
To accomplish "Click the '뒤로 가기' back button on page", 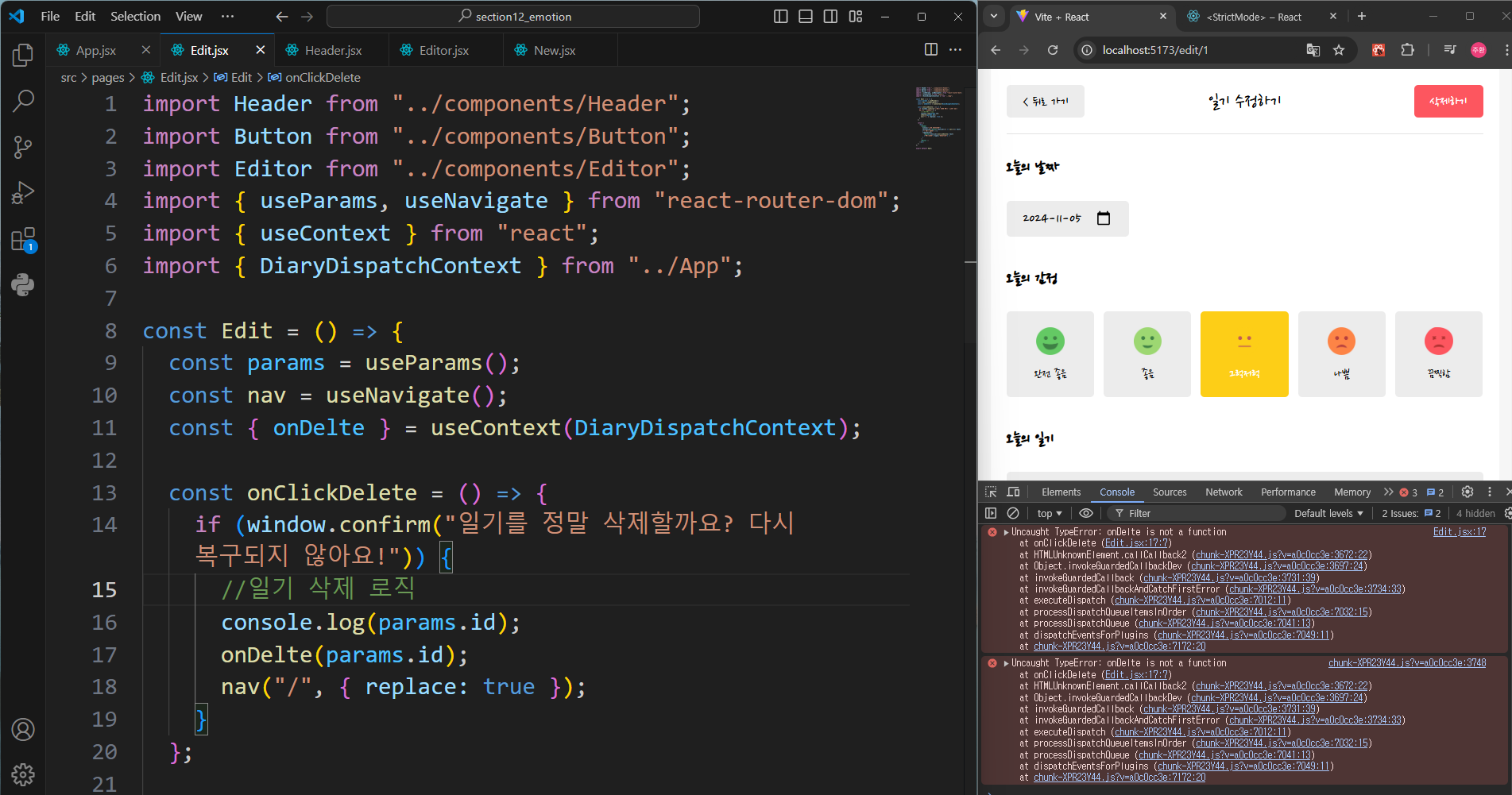I will [1045, 101].
